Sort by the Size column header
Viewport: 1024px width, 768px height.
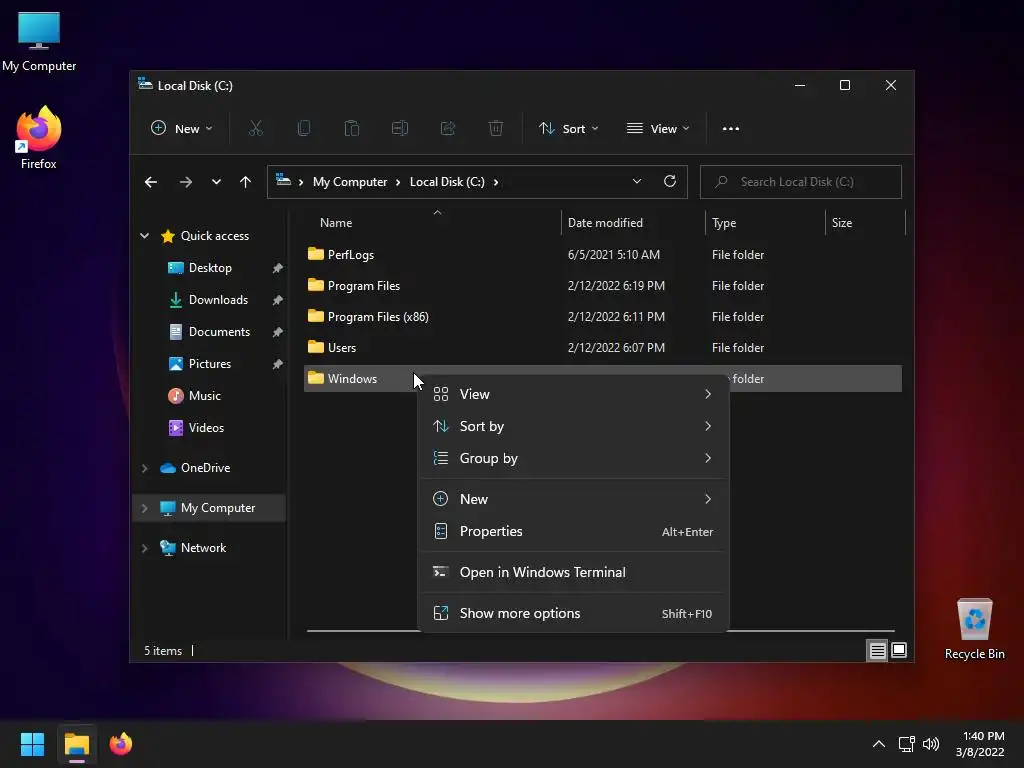pos(865,223)
